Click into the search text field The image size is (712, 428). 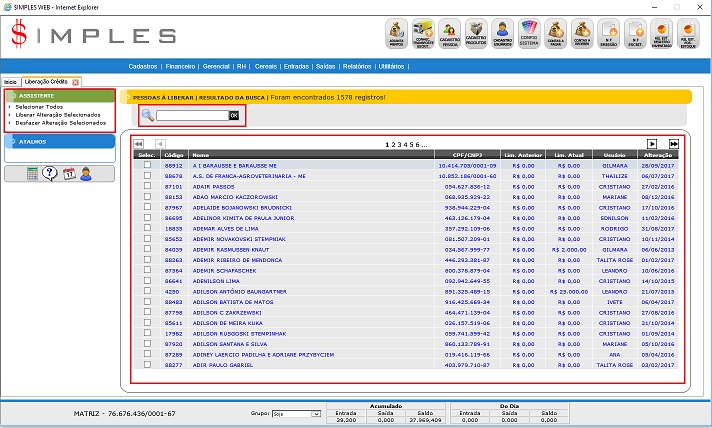192,116
